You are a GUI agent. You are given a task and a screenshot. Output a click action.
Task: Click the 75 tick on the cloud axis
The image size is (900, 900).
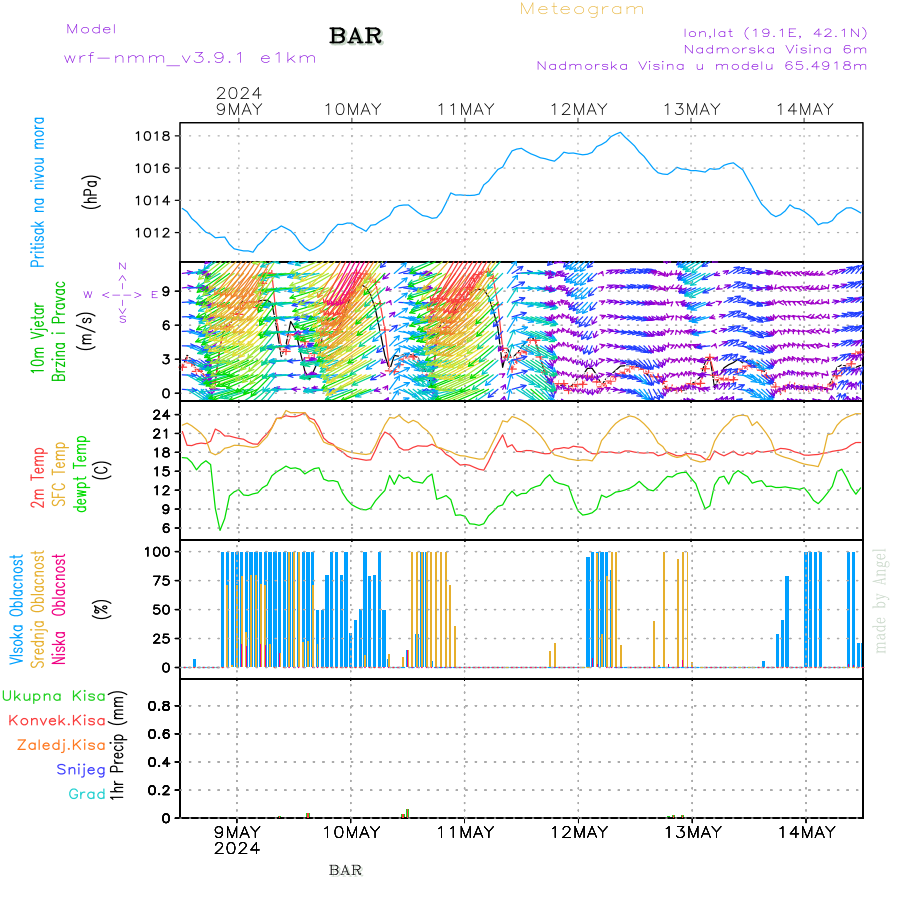(161, 581)
